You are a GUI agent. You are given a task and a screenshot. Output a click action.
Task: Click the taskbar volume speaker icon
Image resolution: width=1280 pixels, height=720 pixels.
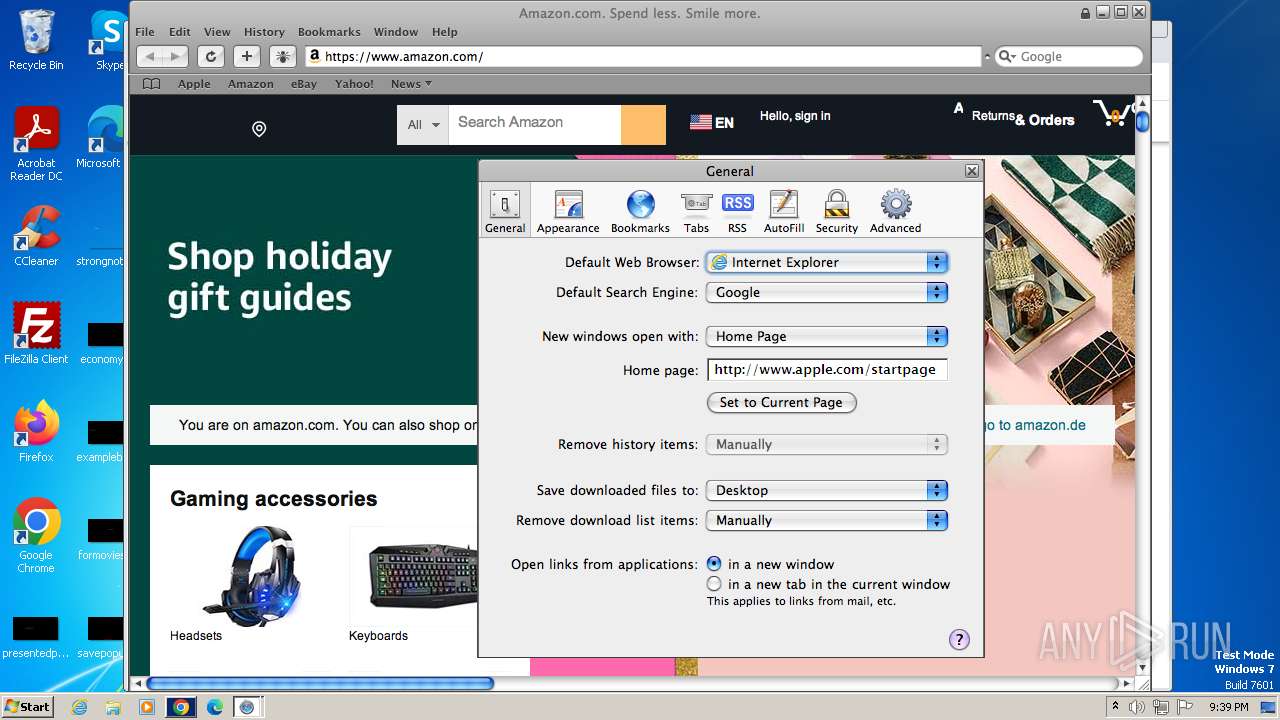coord(1137,707)
